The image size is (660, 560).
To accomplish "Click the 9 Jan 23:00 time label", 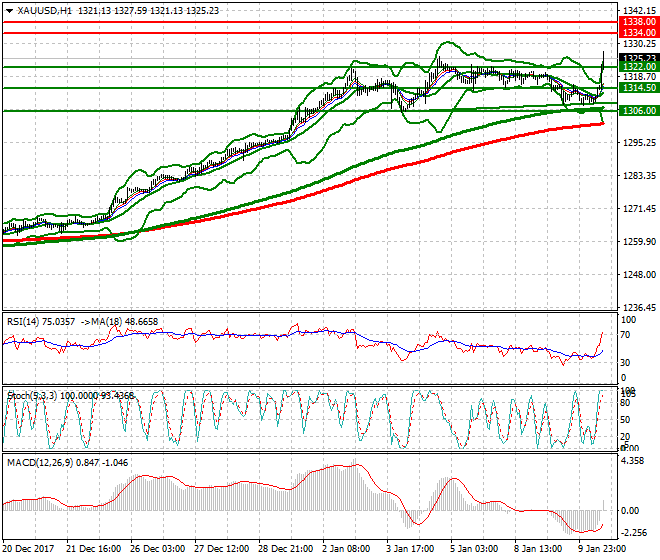I will tap(602, 549).
